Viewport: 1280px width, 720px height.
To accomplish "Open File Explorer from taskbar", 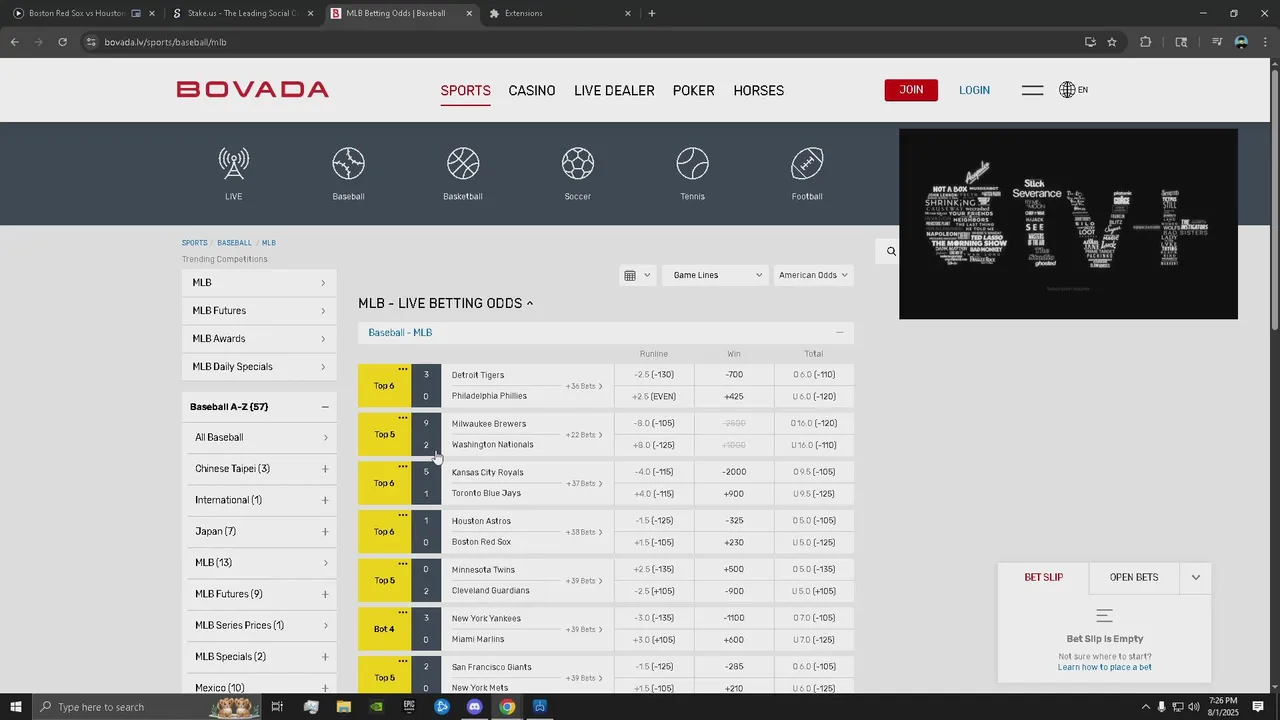I will (x=343, y=707).
